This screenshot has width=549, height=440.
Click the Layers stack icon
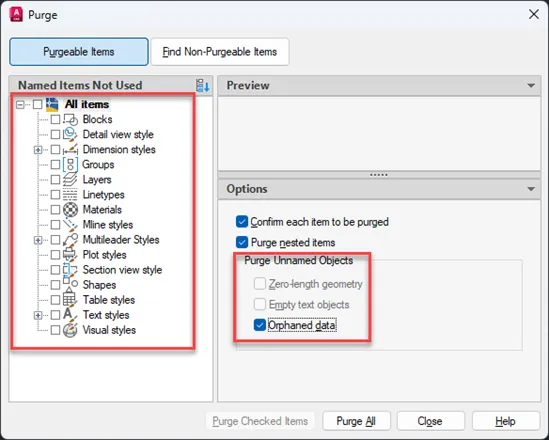[70, 180]
